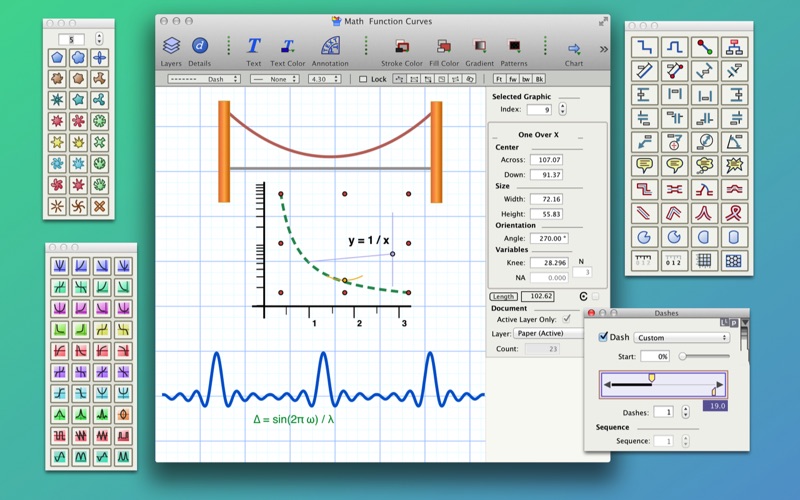Click the lower yellow dash end marker
Image resolution: width=800 pixels, height=500 pixels.
(714, 391)
